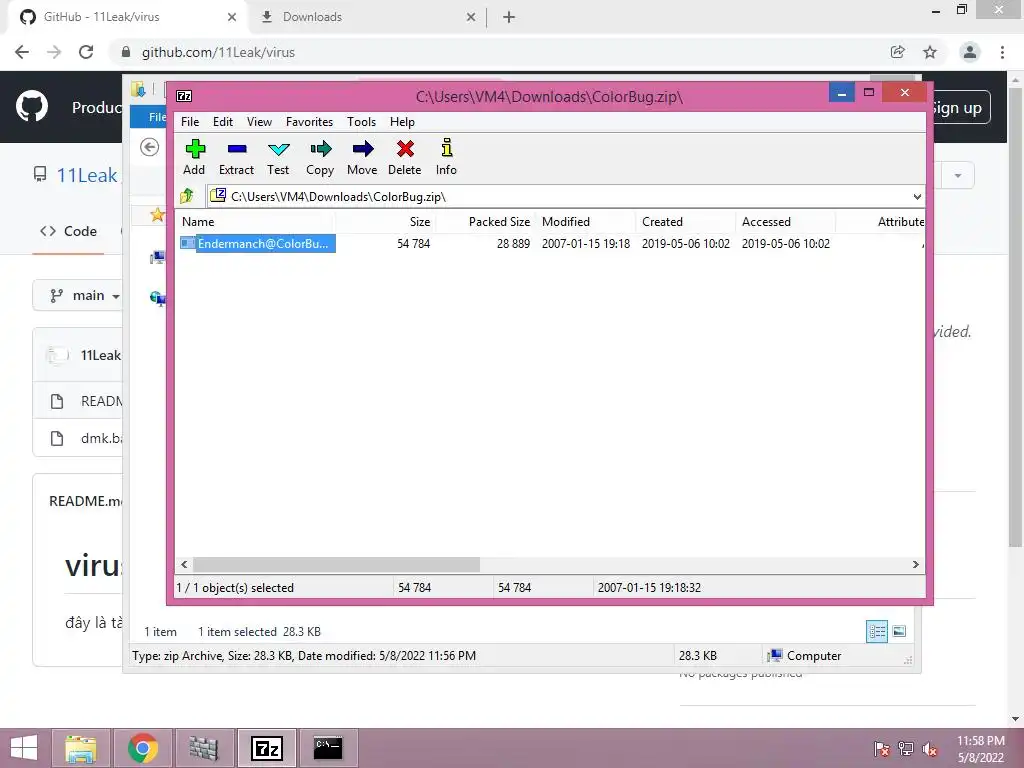Viewport: 1024px width, 768px height.
Task: Open the Chrome profile icon
Action: (970, 52)
